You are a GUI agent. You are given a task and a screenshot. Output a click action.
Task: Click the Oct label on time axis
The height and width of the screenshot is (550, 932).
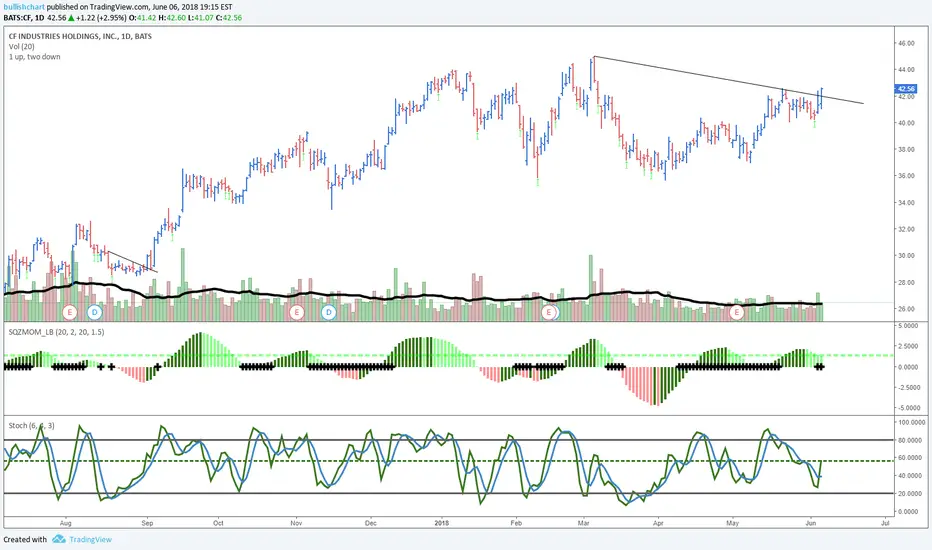(x=218, y=523)
